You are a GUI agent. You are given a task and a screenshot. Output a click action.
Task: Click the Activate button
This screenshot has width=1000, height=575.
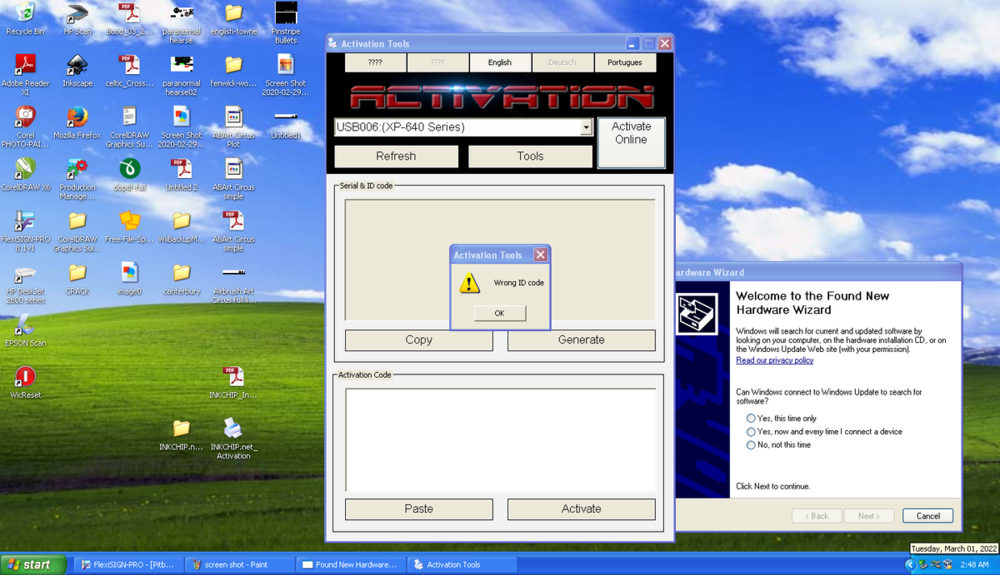tap(581, 509)
